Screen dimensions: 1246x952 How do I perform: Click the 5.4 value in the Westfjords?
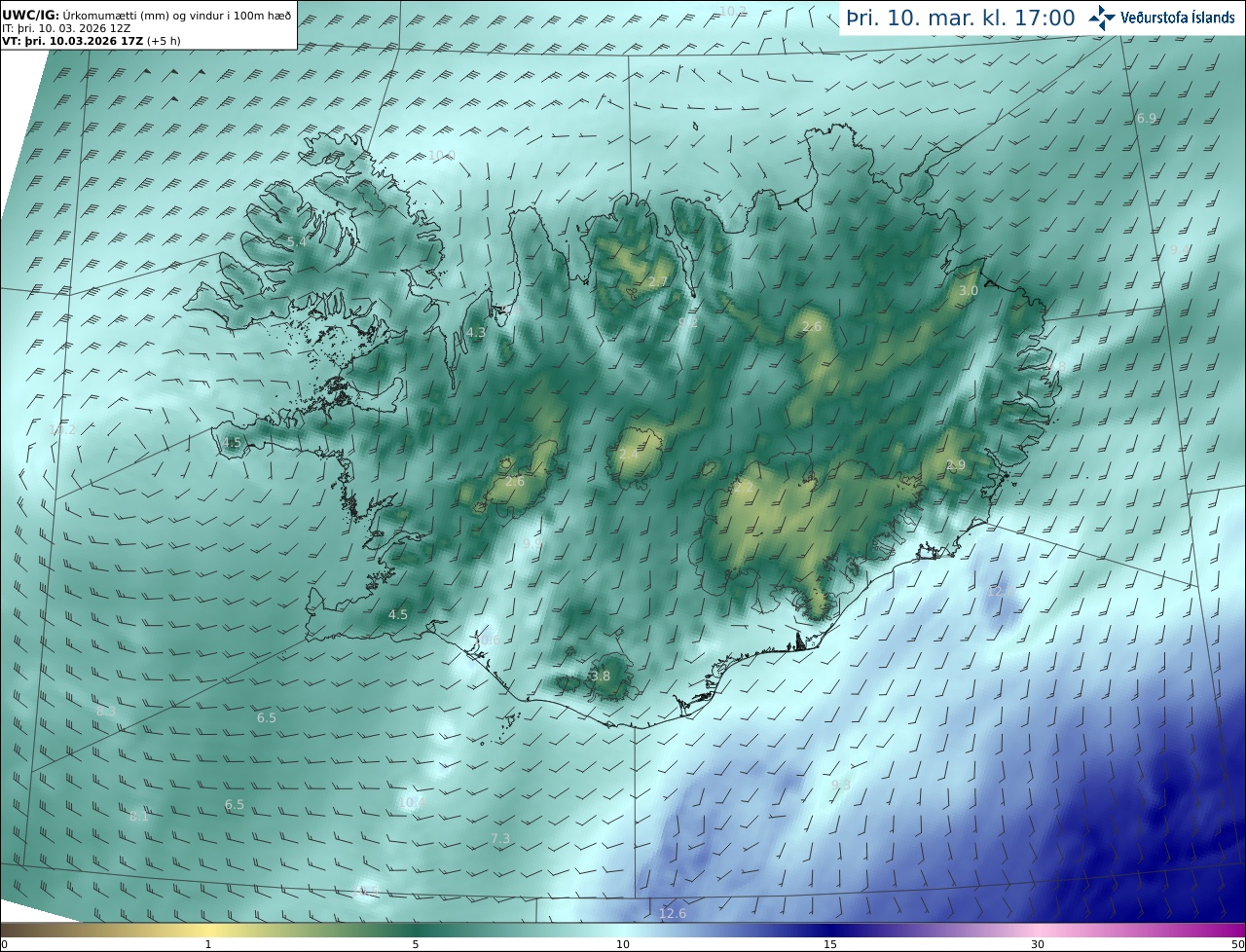click(296, 241)
